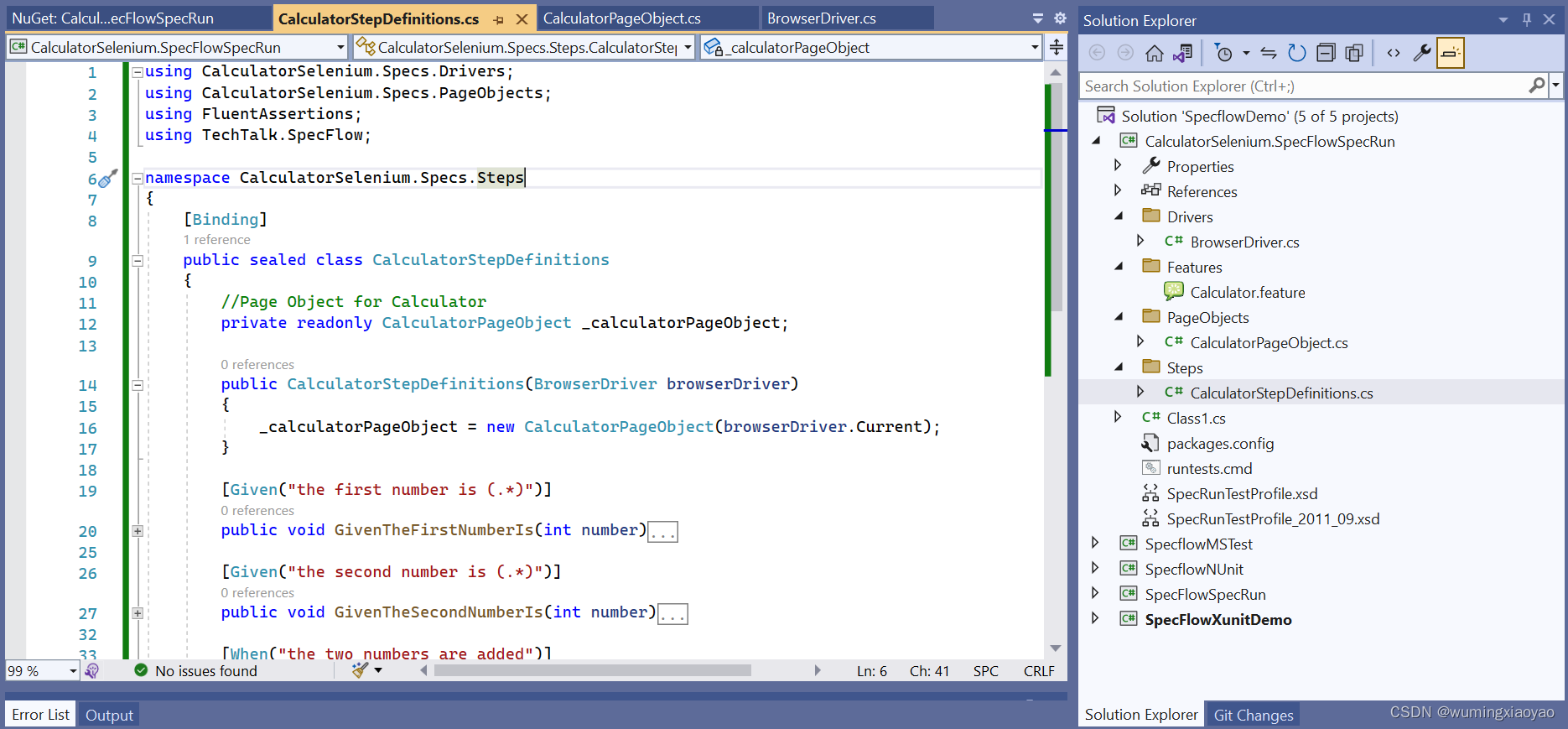Pin the CalculatorStepDefinitions.cs tab

point(499,18)
